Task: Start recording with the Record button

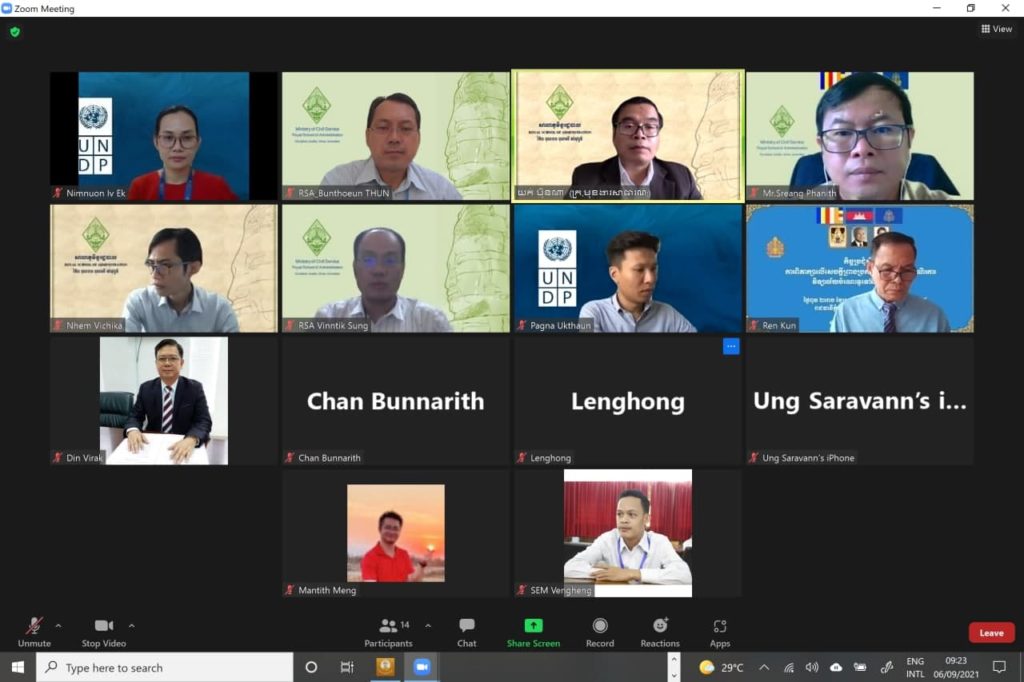Action: pos(600,633)
